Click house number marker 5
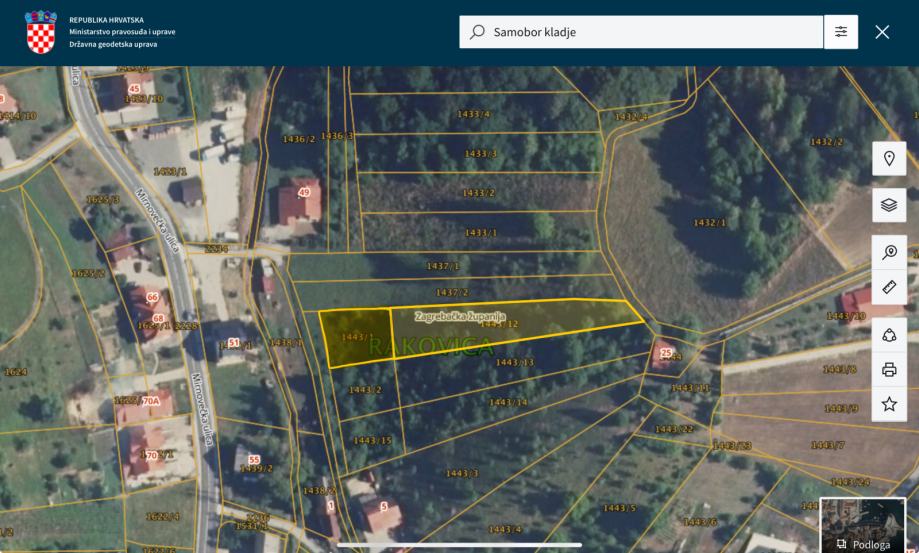 [x=384, y=507]
